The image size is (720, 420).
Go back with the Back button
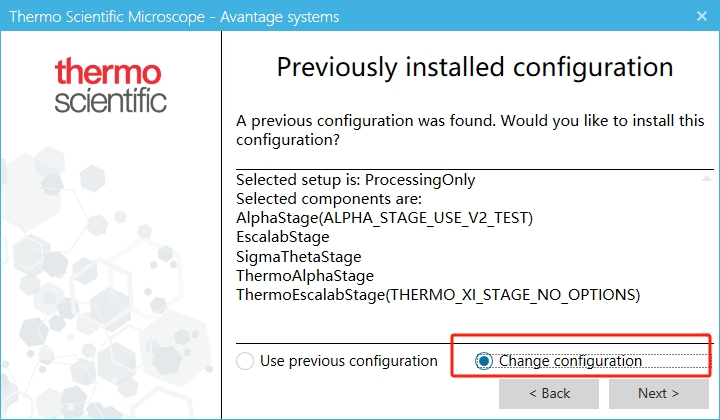(x=548, y=393)
